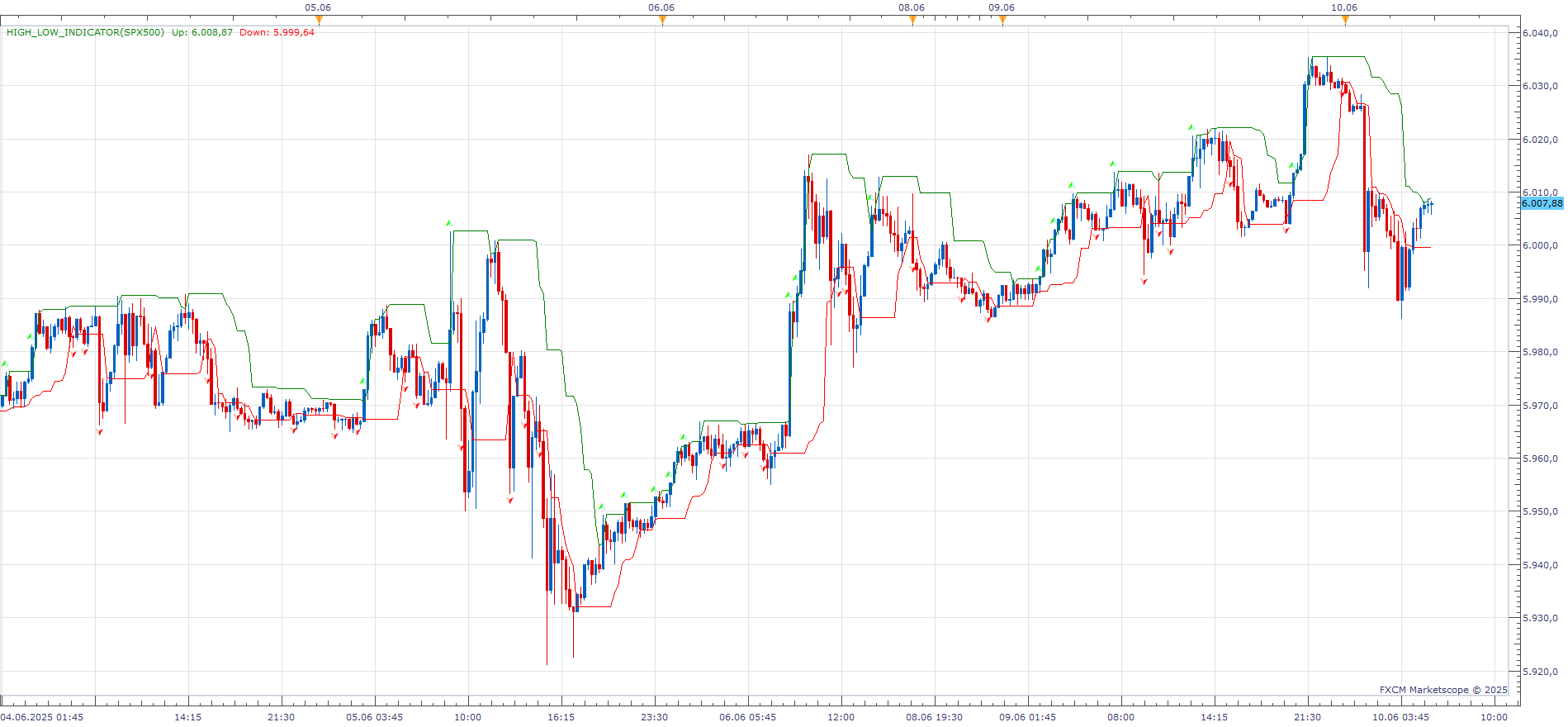
Task: Click the green Up: 6.008,87 value
Action: tap(202, 32)
